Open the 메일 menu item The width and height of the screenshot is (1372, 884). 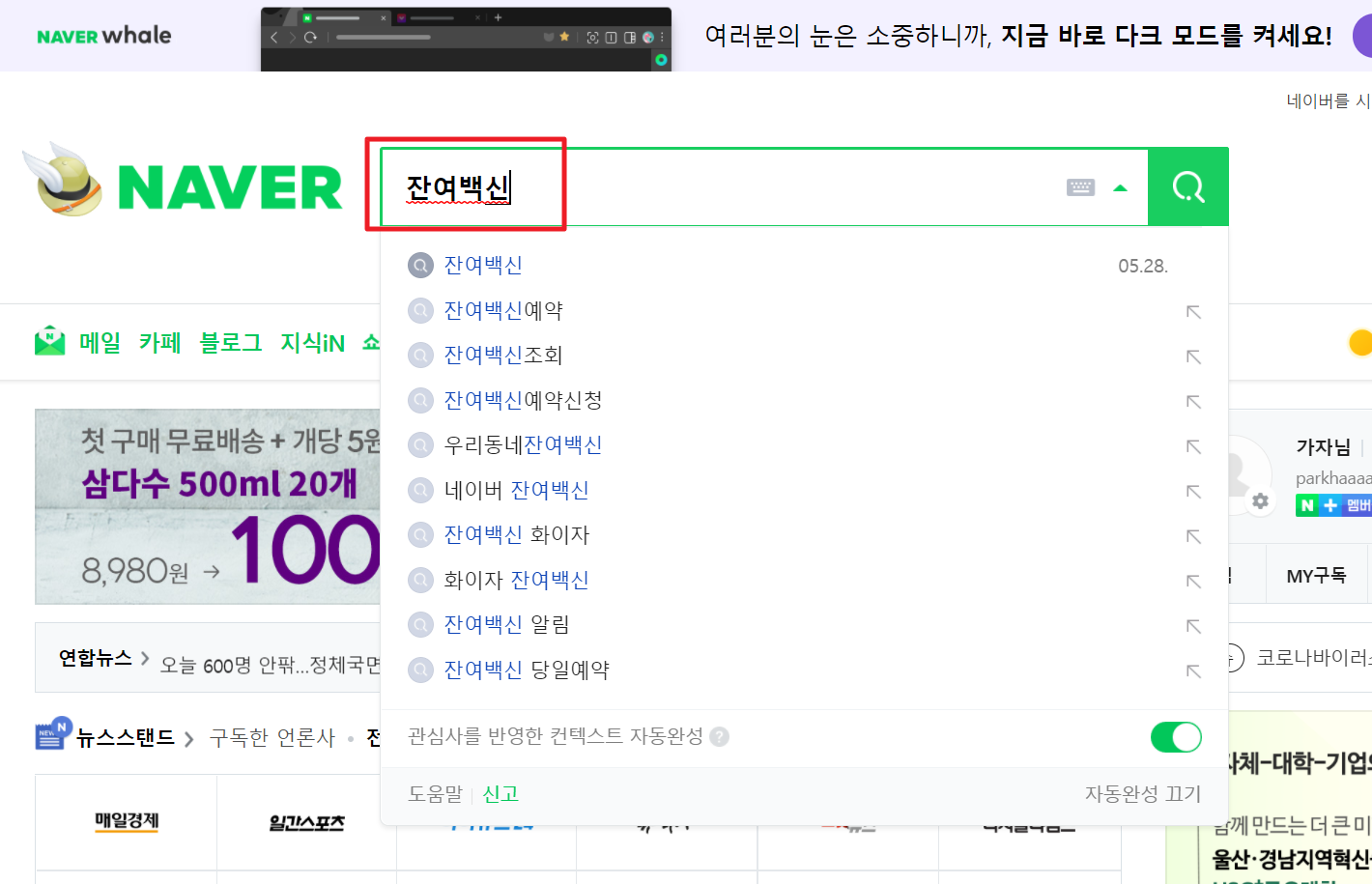pyautogui.click(x=100, y=342)
